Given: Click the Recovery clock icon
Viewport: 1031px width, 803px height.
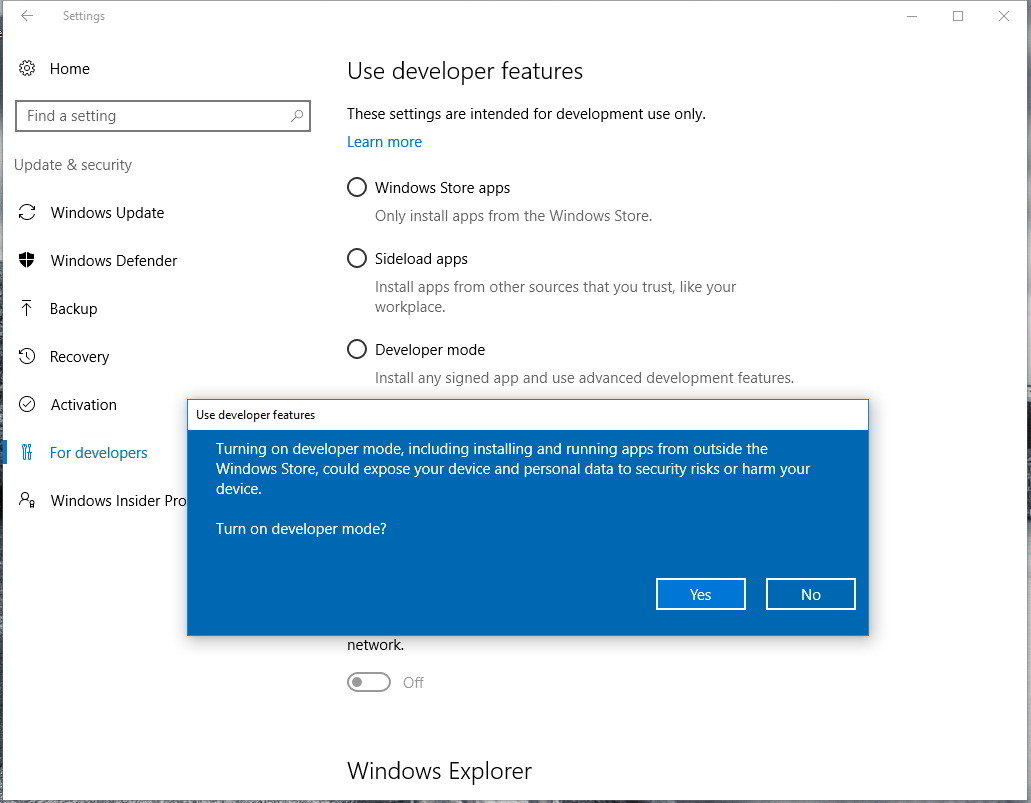Looking at the screenshot, I should 26,356.
